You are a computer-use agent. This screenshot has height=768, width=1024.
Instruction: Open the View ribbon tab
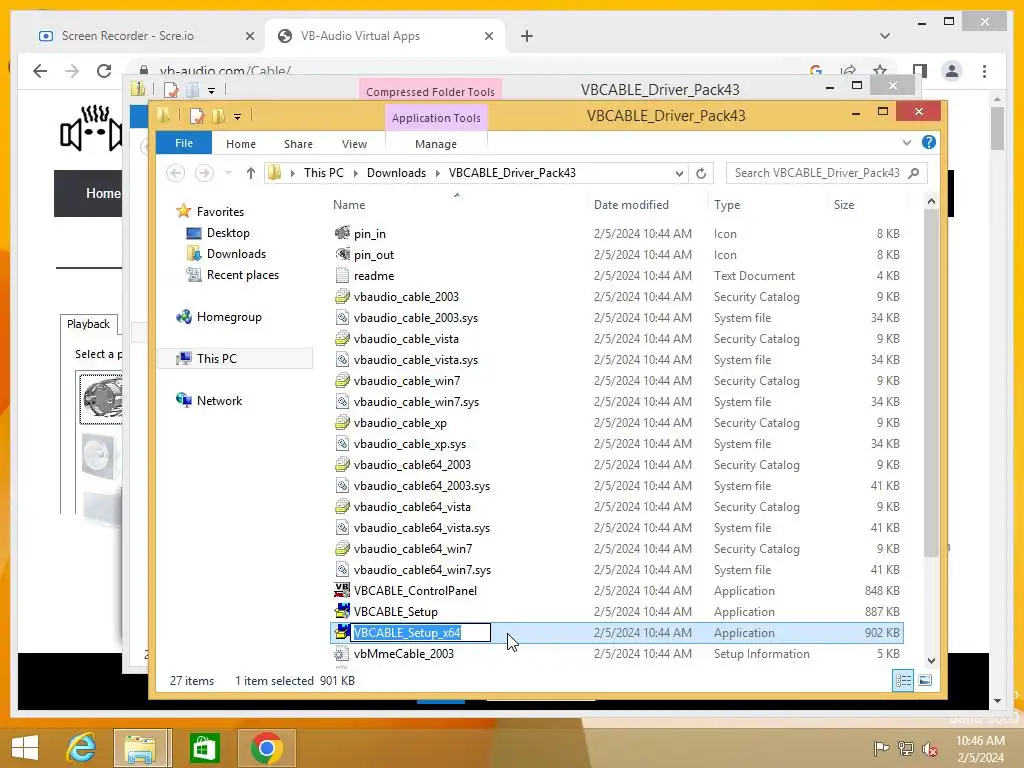coord(354,144)
